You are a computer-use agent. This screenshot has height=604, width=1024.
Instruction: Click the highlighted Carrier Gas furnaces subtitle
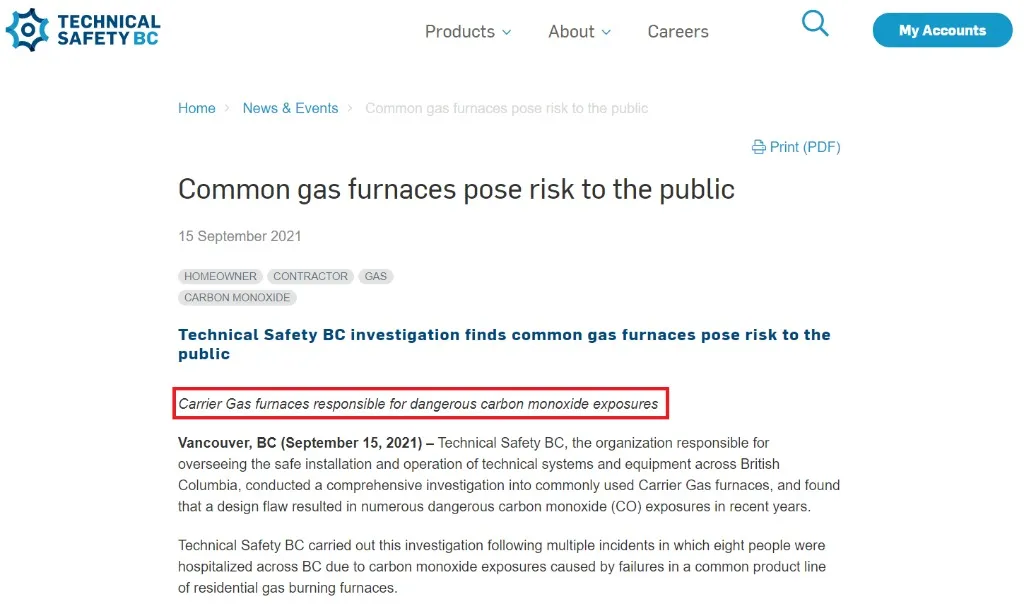[419, 404]
